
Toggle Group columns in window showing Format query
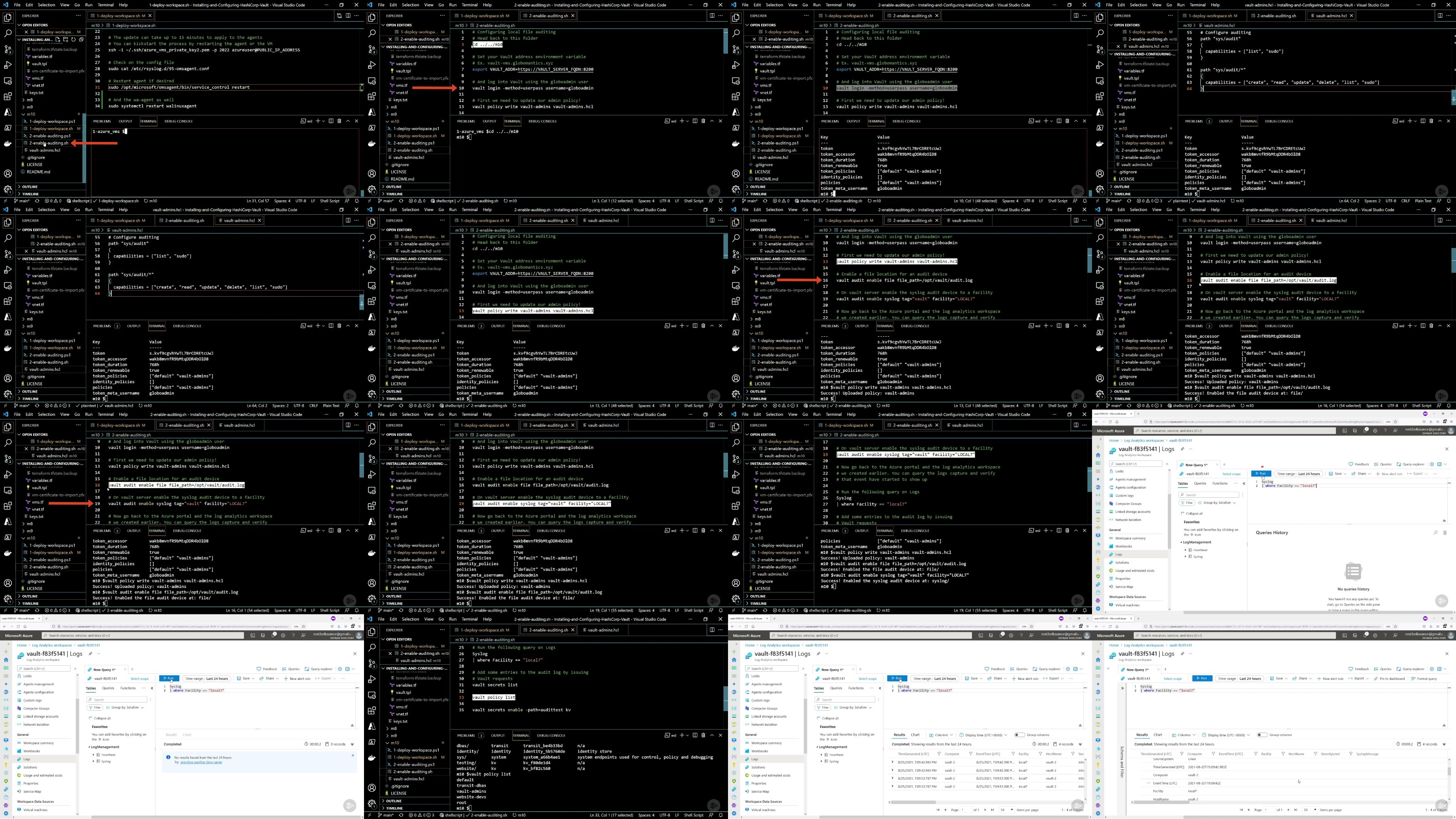(x=1262, y=735)
